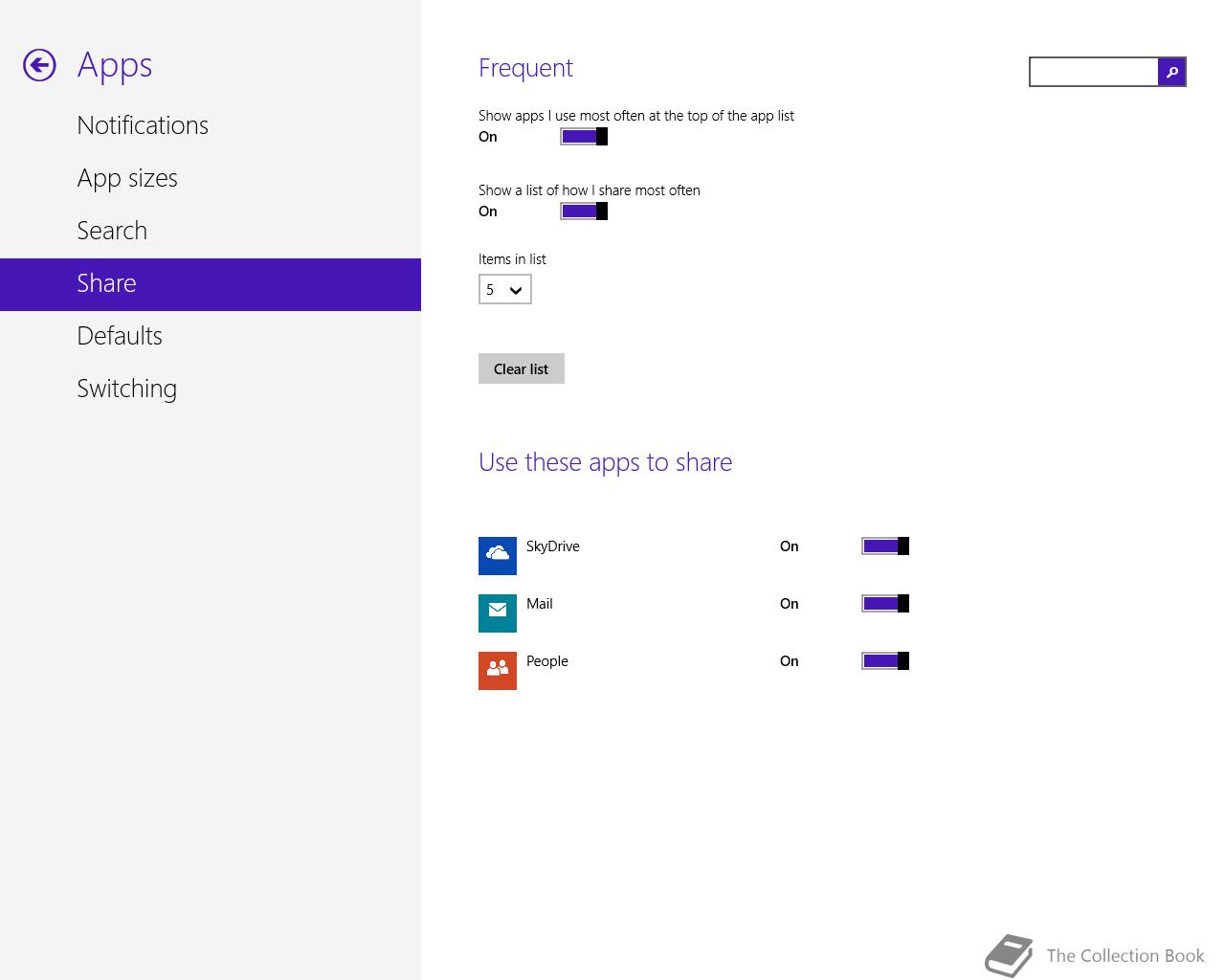
Task: Toggle the list of how I share most often
Action: click(x=584, y=212)
